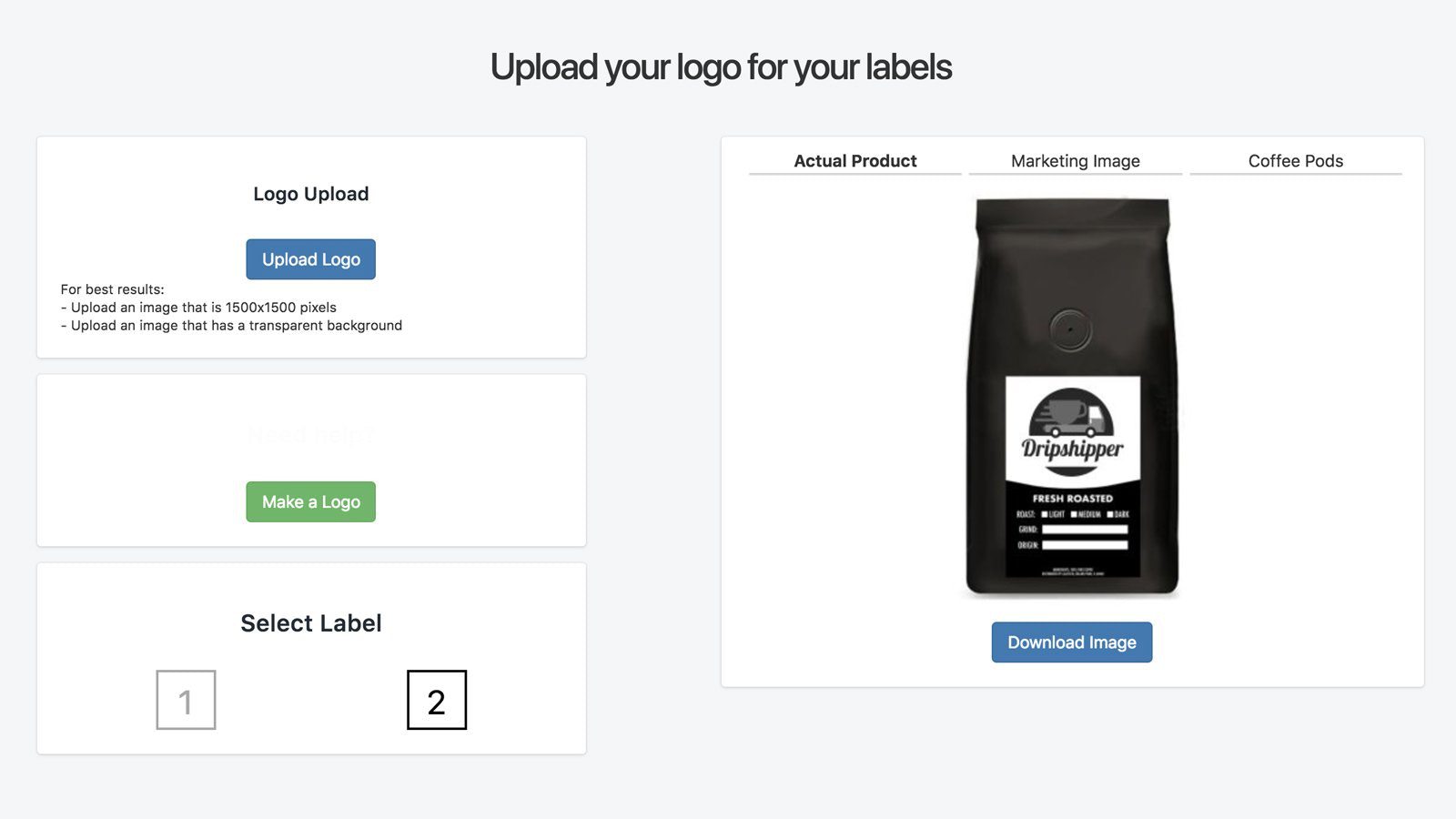Click the round degassing valve on the bag

1070,329
